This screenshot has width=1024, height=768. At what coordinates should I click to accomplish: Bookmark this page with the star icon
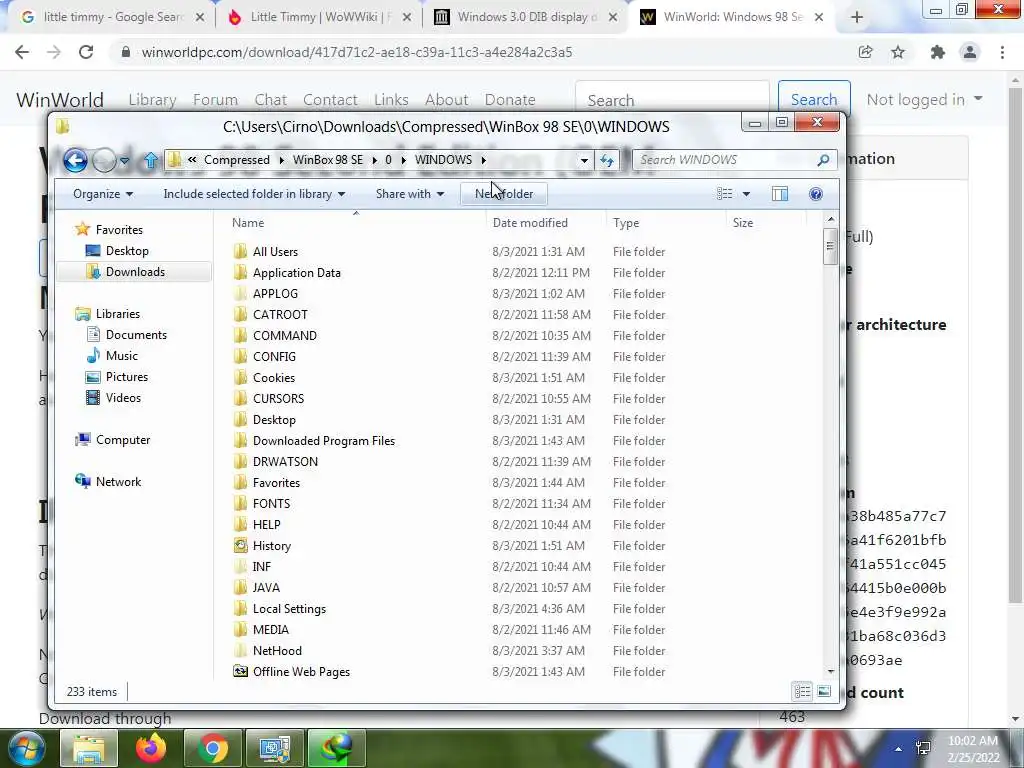pos(898,52)
